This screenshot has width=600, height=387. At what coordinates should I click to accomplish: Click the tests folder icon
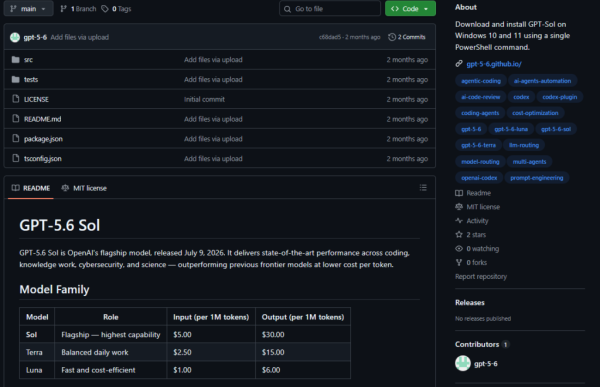[16, 79]
